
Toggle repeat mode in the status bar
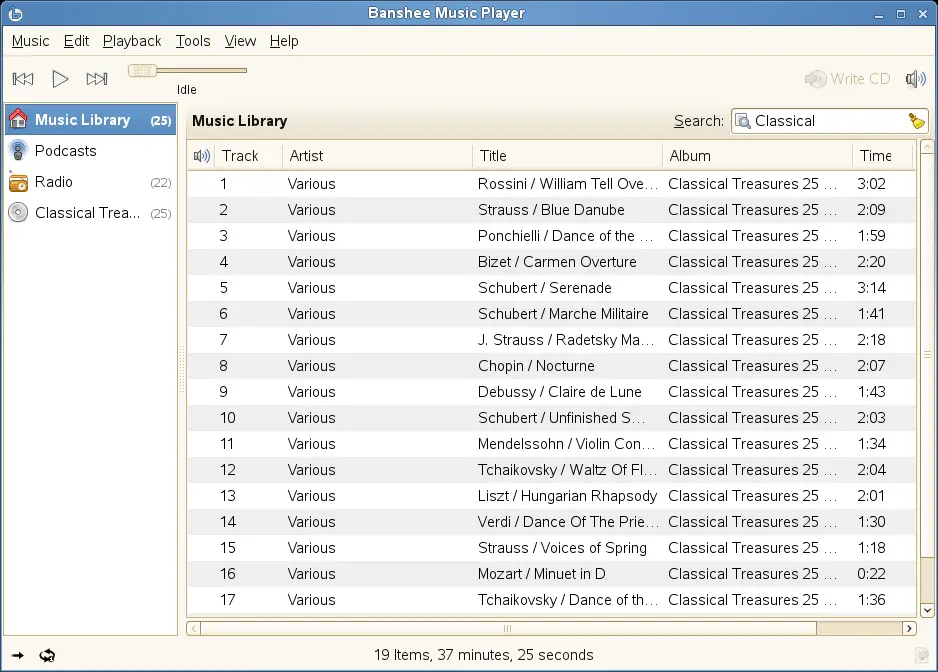point(46,656)
